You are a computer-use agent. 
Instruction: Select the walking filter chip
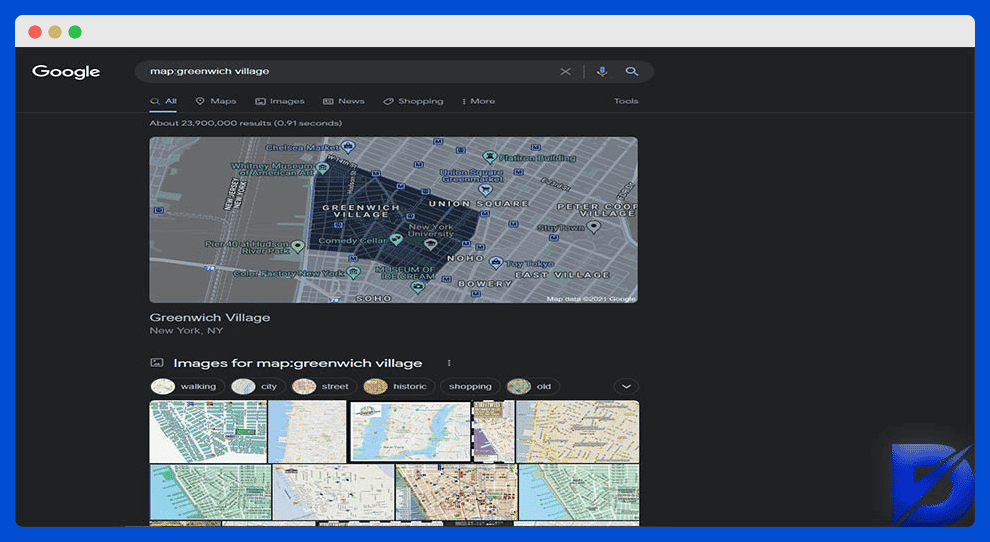pyautogui.click(x=188, y=387)
